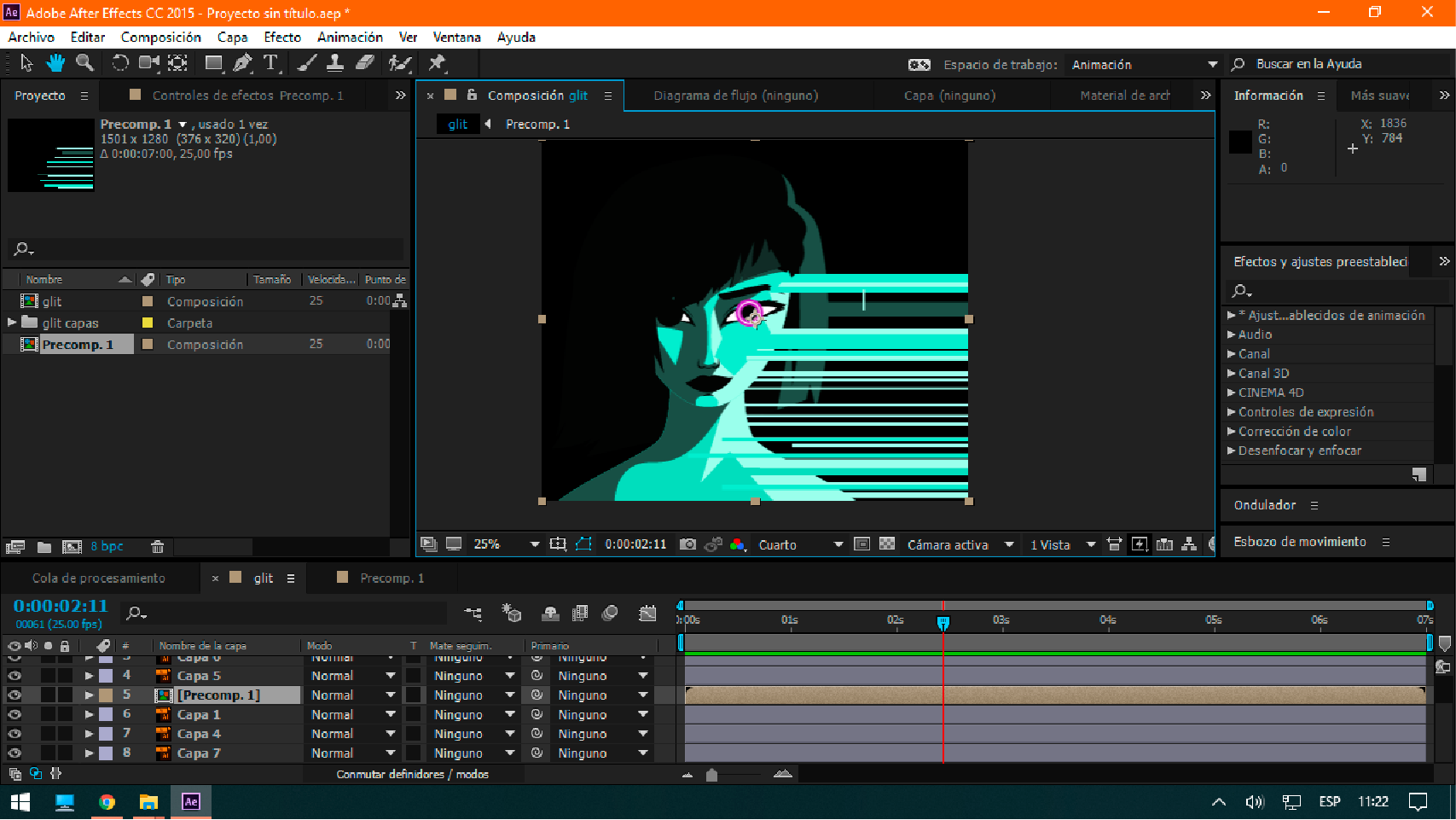Click the 8 bpc color depth button

point(107,547)
